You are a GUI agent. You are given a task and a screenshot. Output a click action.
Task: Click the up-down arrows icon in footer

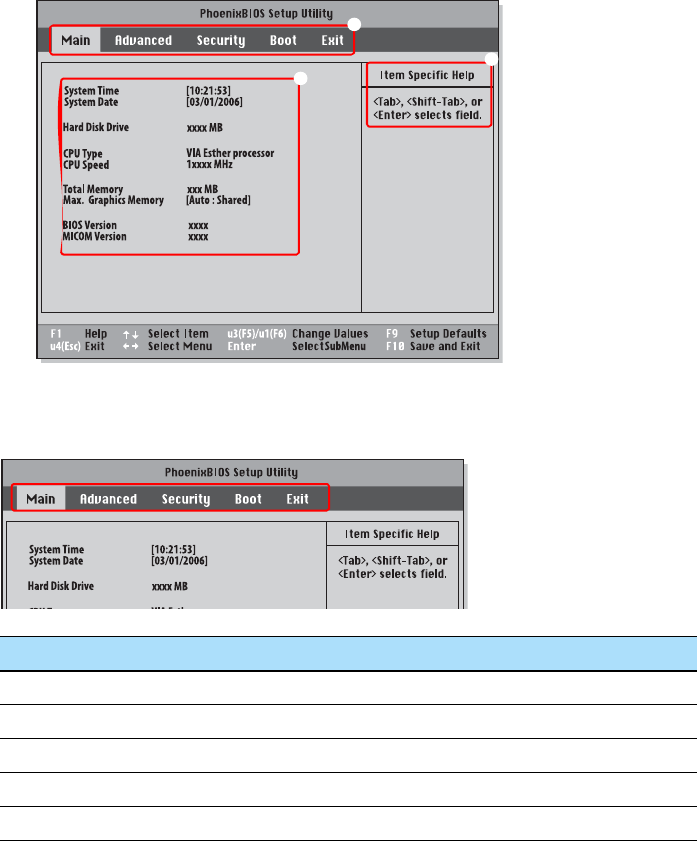click(130, 334)
